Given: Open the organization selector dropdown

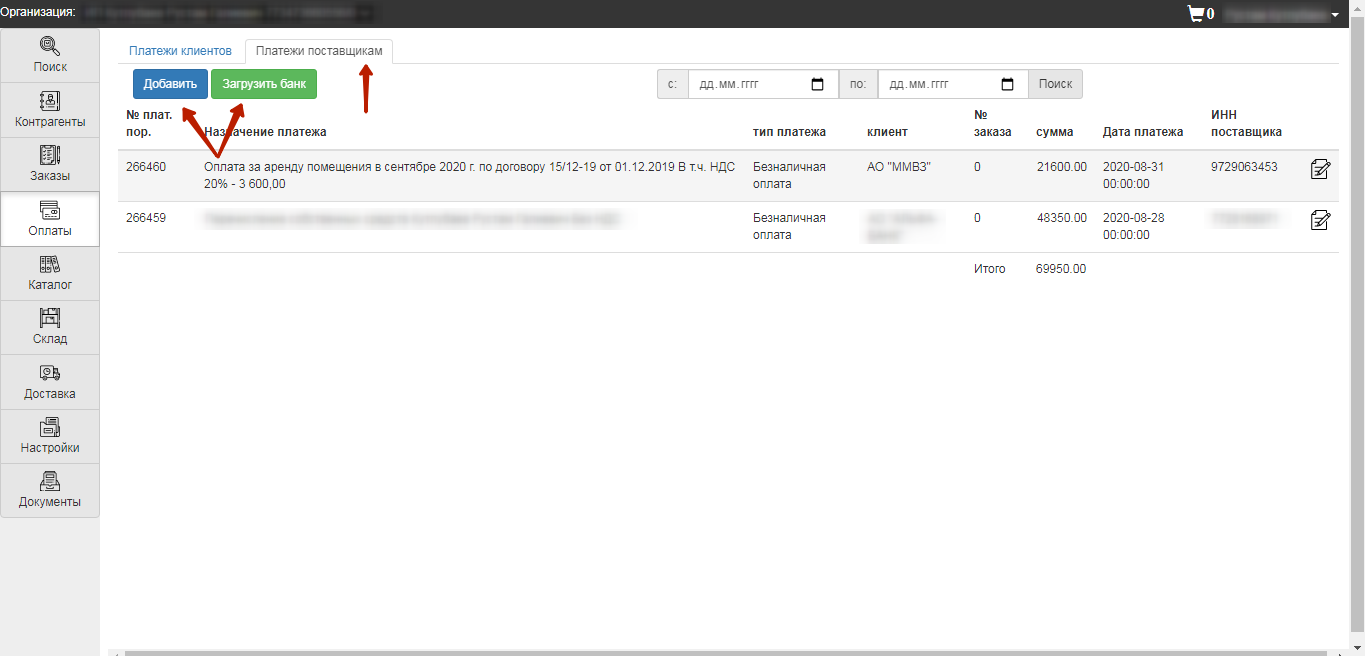Looking at the screenshot, I should 230,13.
